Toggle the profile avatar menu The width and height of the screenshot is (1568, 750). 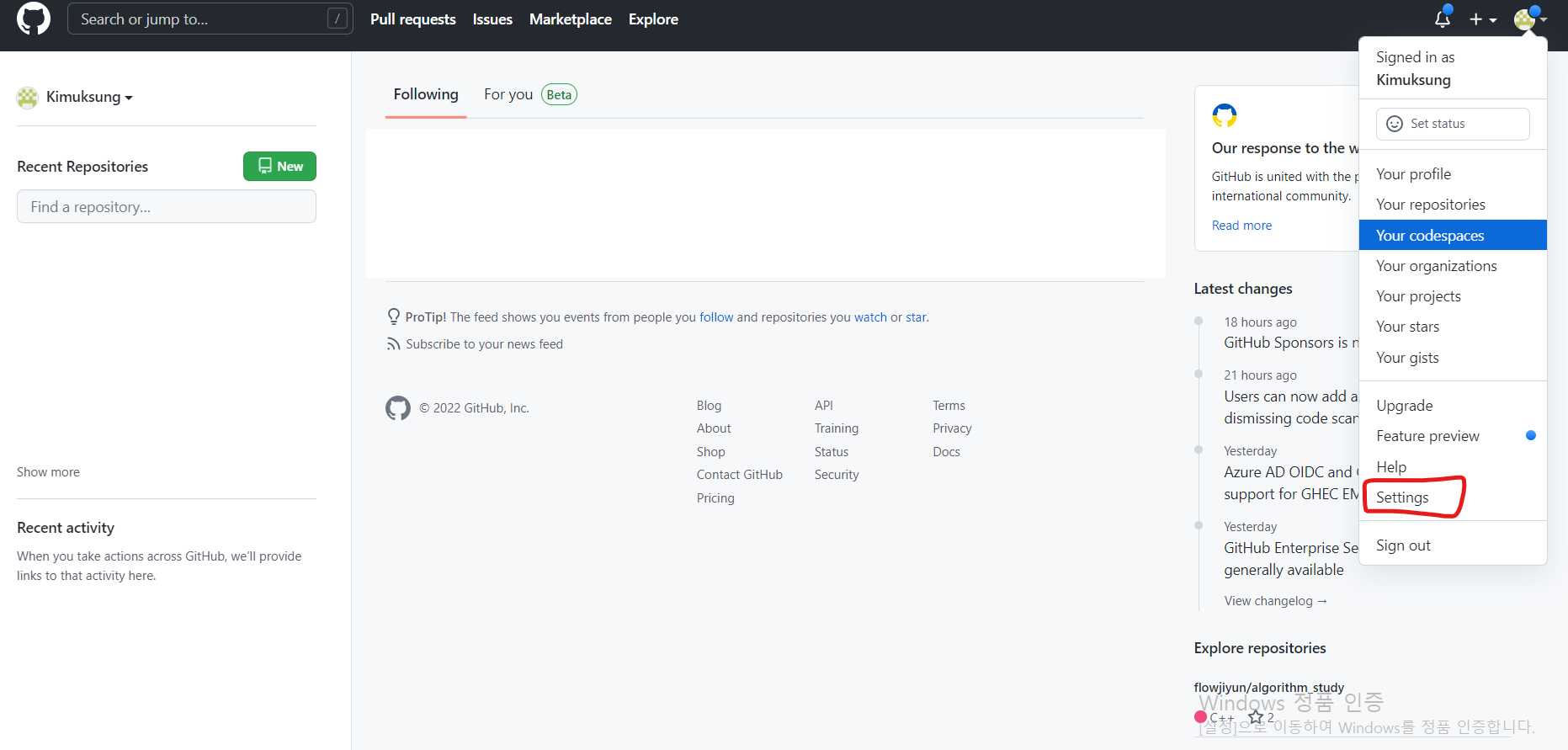click(1530, 19)
